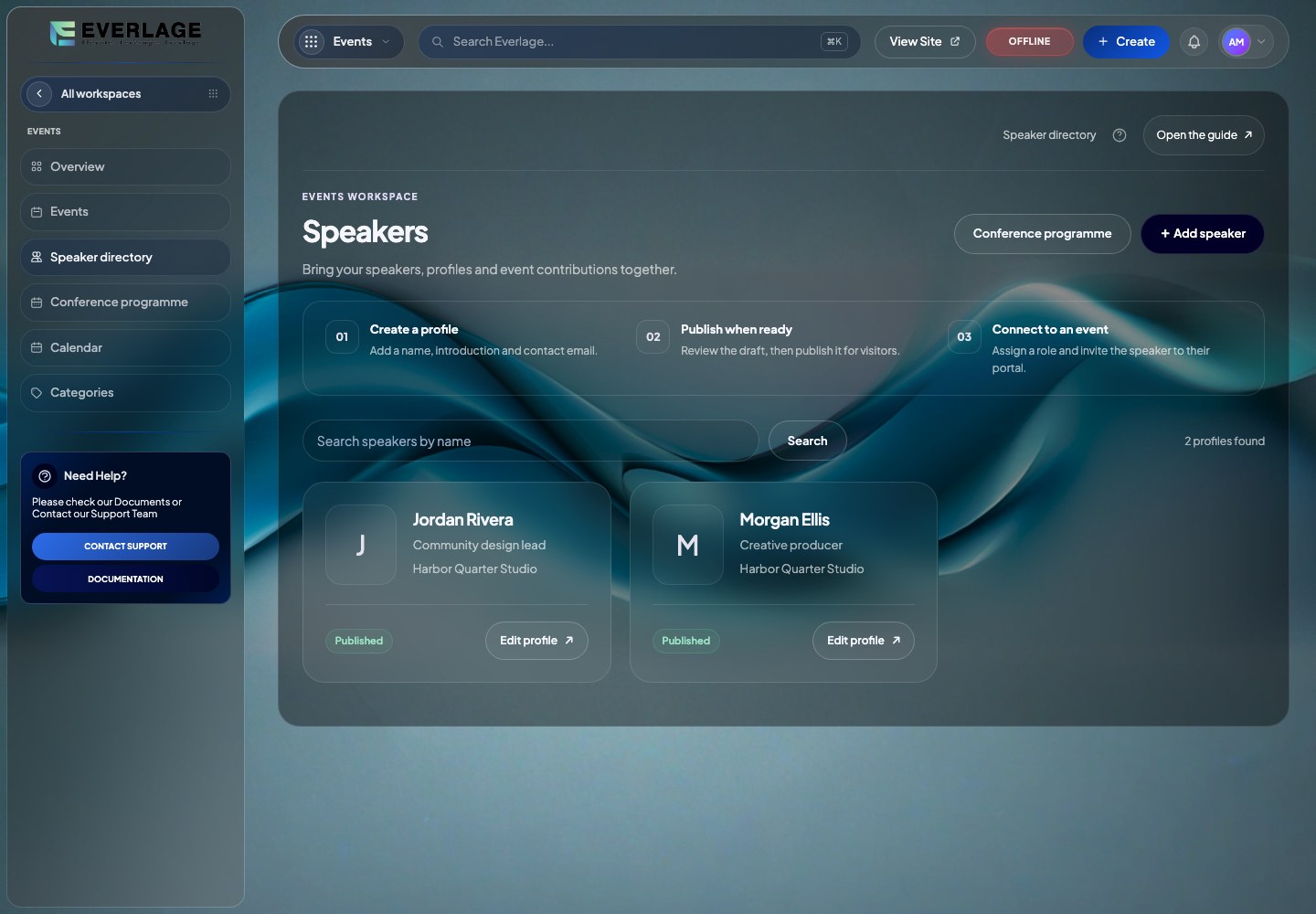Click the "2 profiles found" text
The image size is (1316, 914).
click(x=1225, y=441)
